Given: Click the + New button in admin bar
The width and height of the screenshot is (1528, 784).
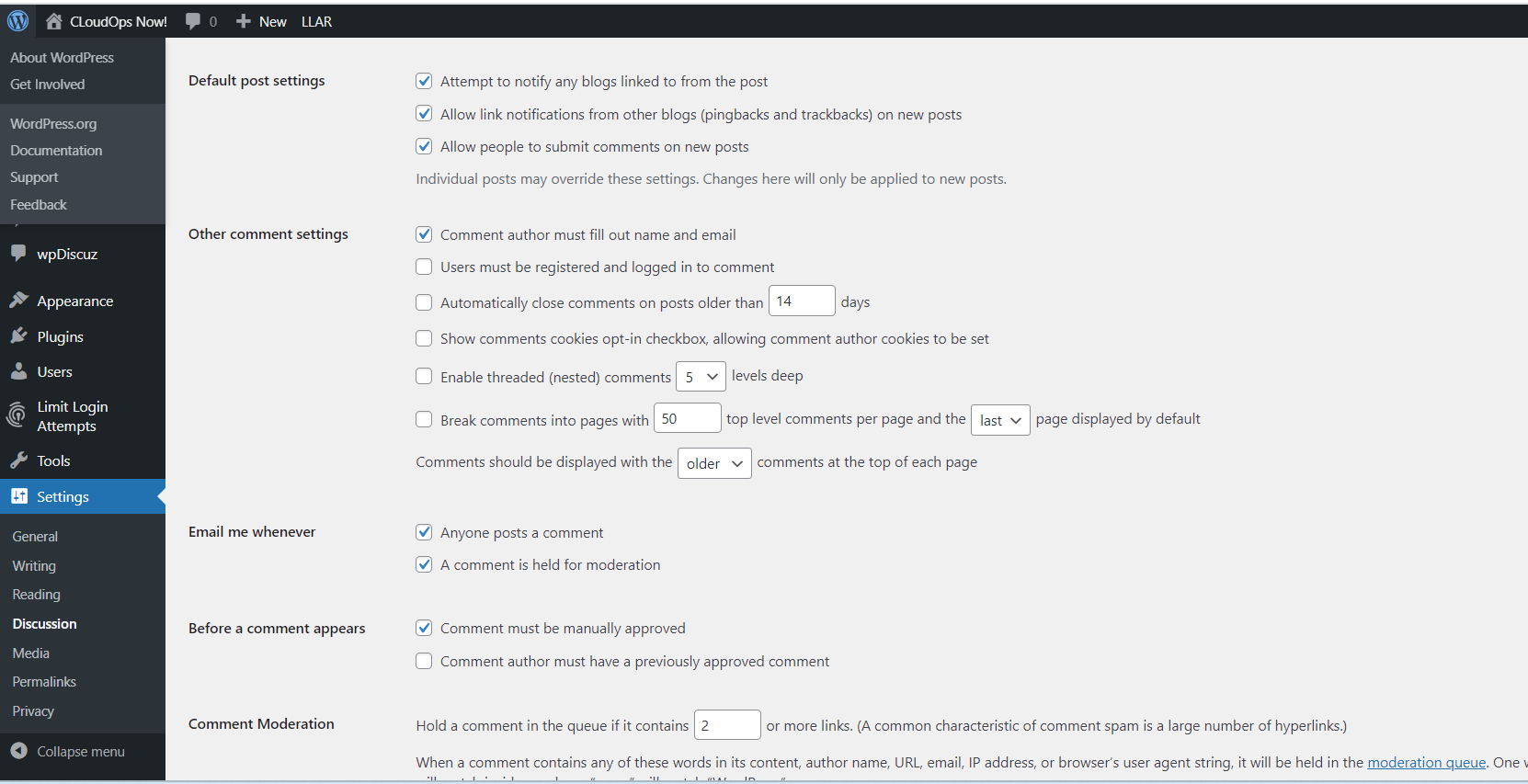Looking at the screenshot, I should [260, 20].
